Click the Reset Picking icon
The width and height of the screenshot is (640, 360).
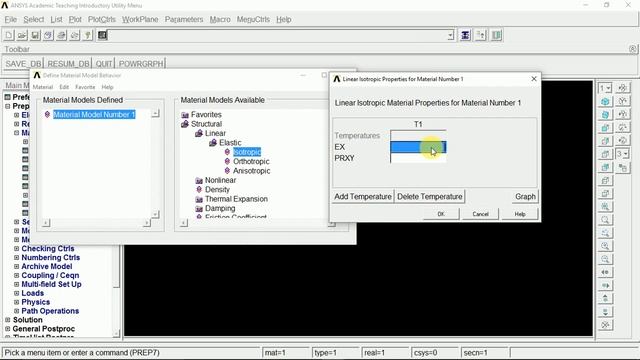point(480,35)
